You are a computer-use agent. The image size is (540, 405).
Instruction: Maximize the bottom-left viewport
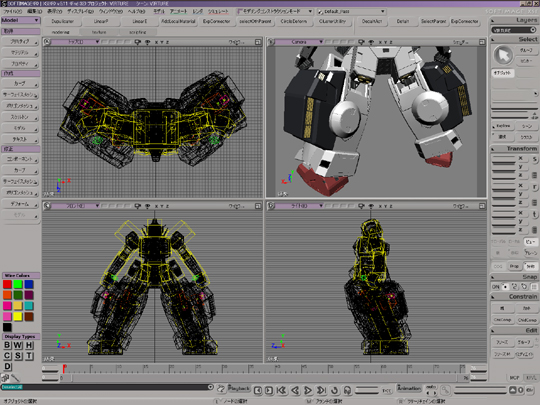pyautogui.click(x=258, y=206)
